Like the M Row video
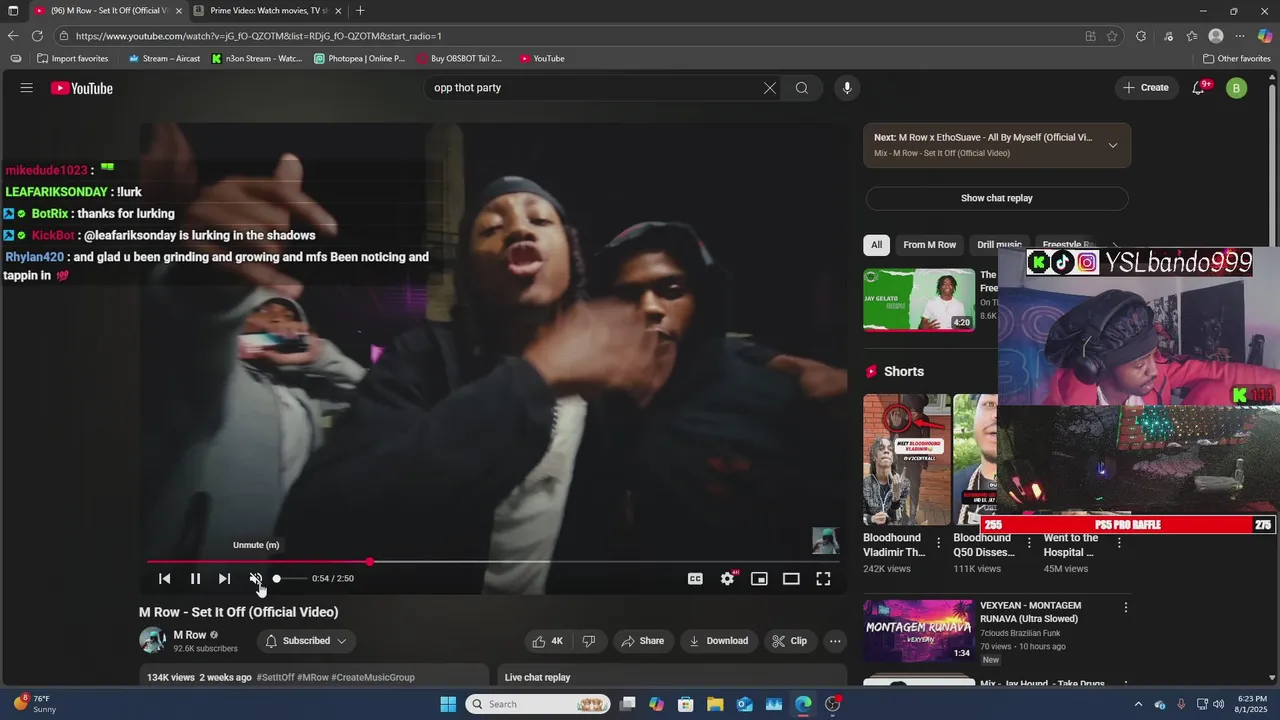Screen dimensions: 1280x720 click(x=548, y=641)
